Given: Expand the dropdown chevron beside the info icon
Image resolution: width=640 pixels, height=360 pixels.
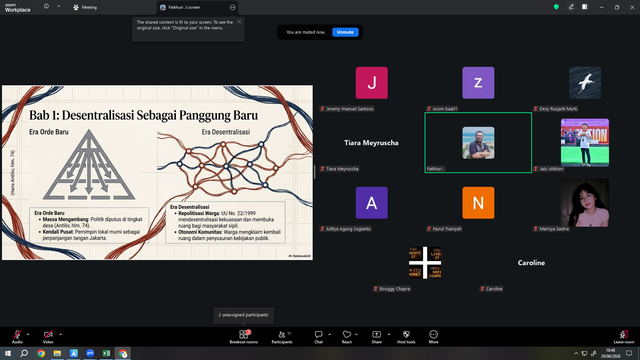Looking at the screenshot, I should [x=58, y=7].
